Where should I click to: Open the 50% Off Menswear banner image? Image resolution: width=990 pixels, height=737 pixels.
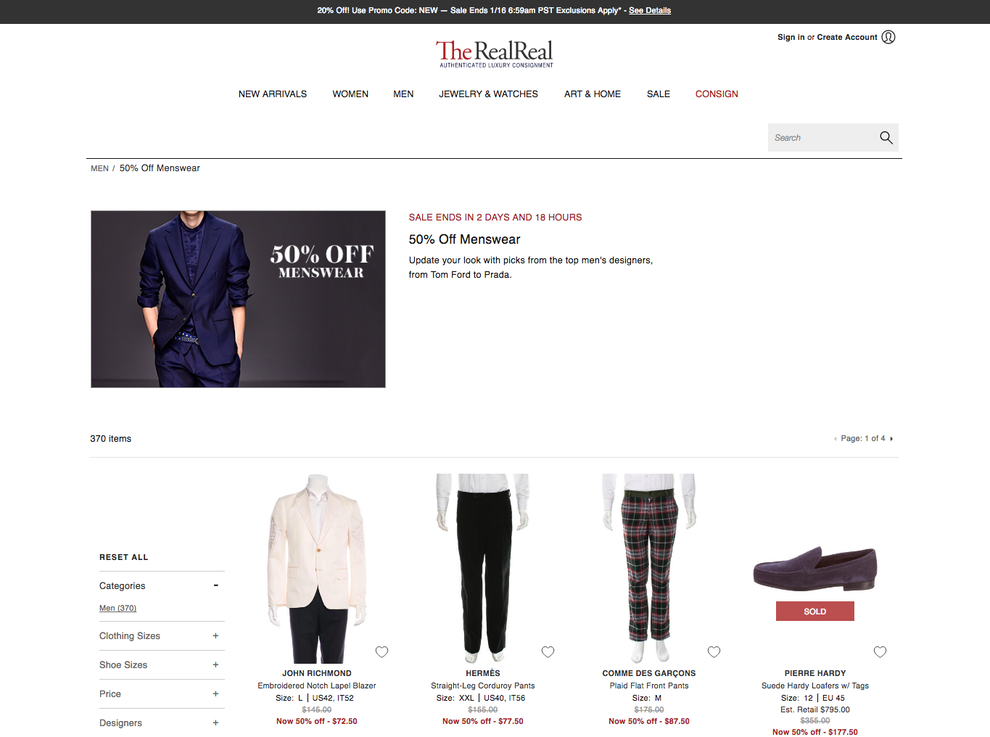click(238, 299)
